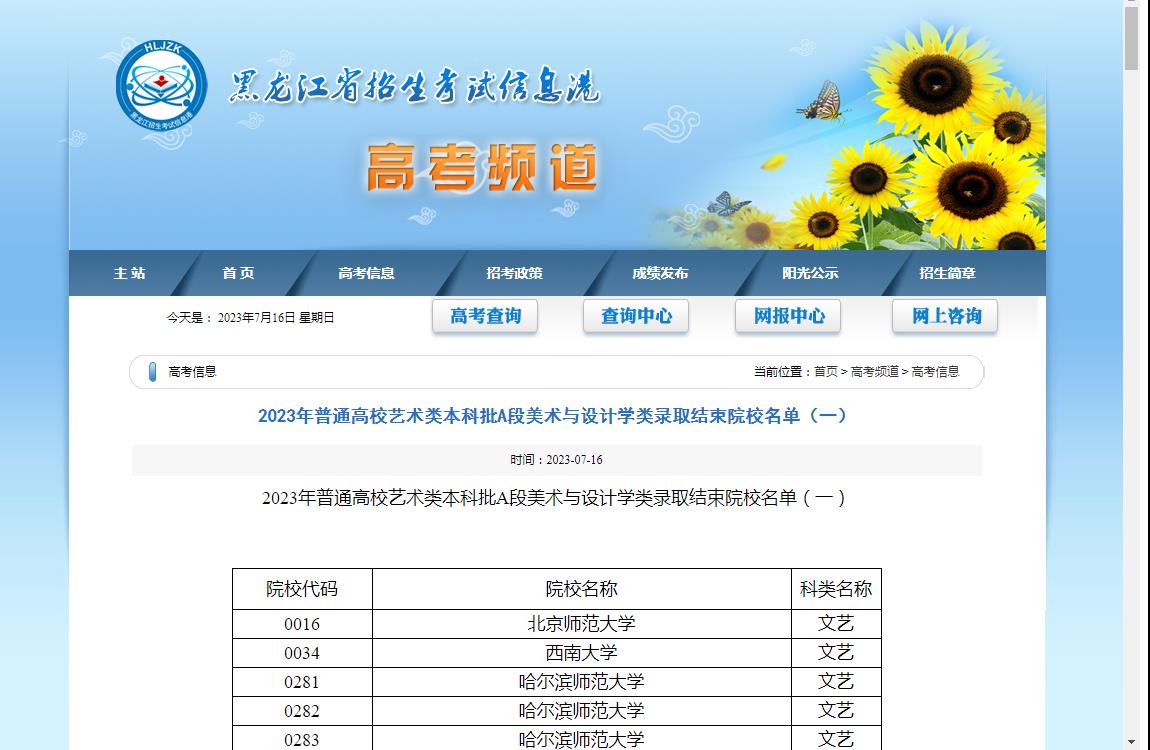Click the black article title above the table
Viewport: 1150px width, 750px height.
point(554,499)
